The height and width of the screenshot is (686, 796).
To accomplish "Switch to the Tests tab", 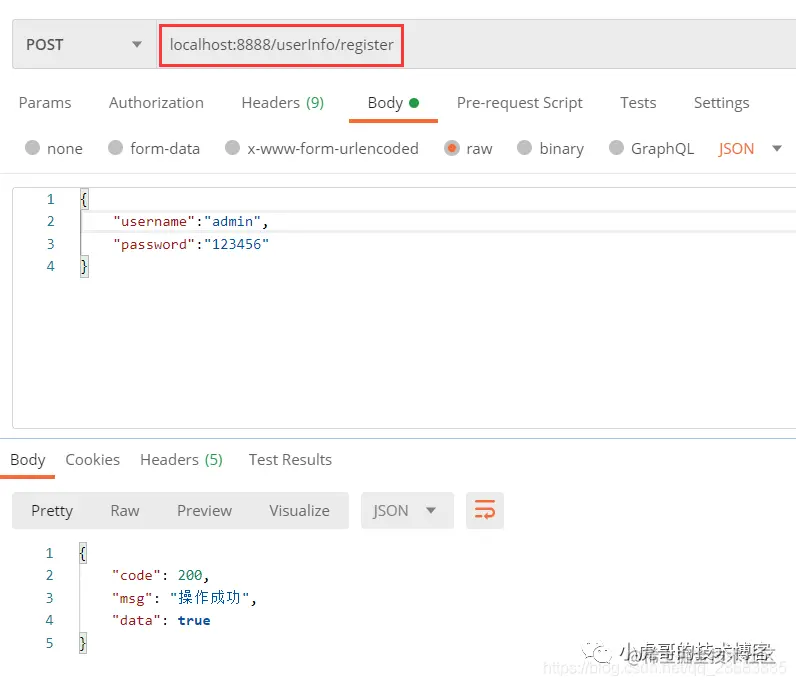I will pos(638,103).
